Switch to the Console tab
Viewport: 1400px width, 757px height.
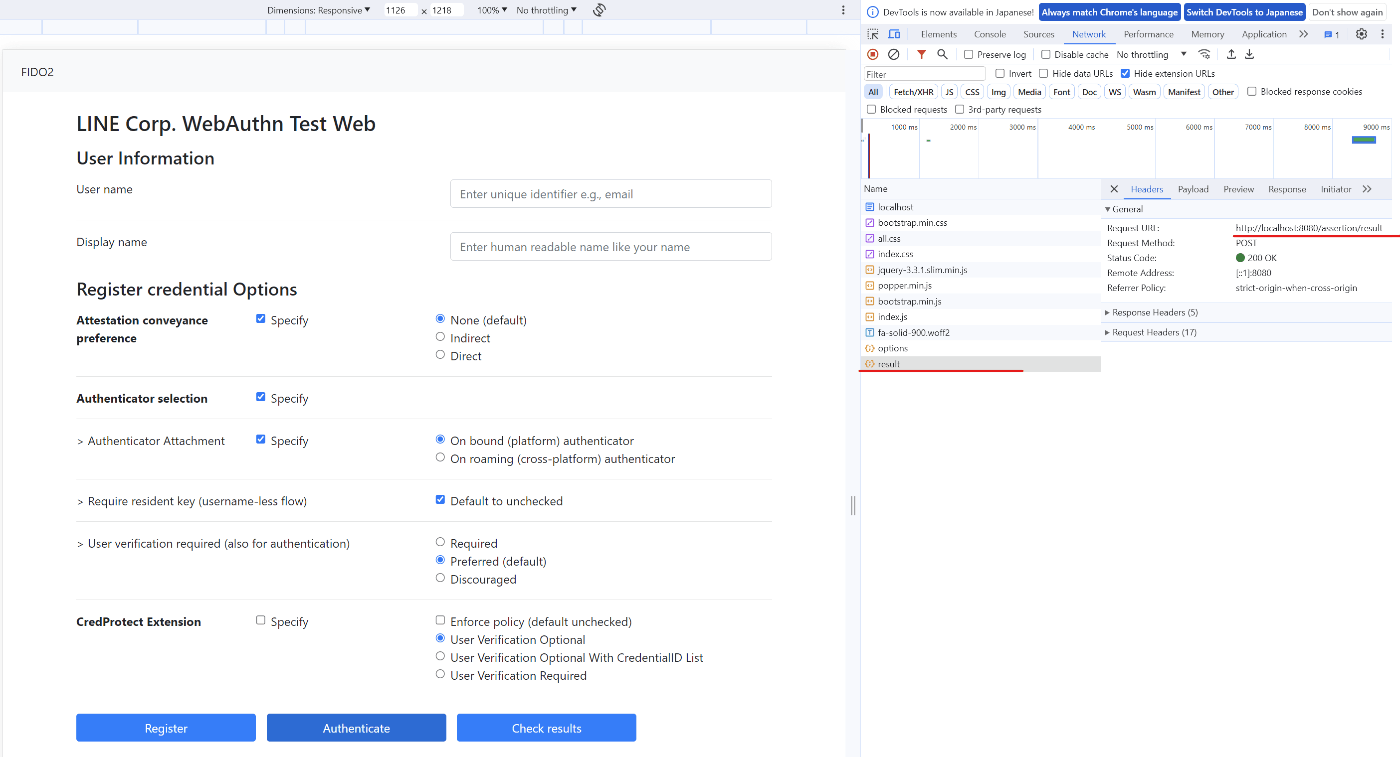point(990,34)
